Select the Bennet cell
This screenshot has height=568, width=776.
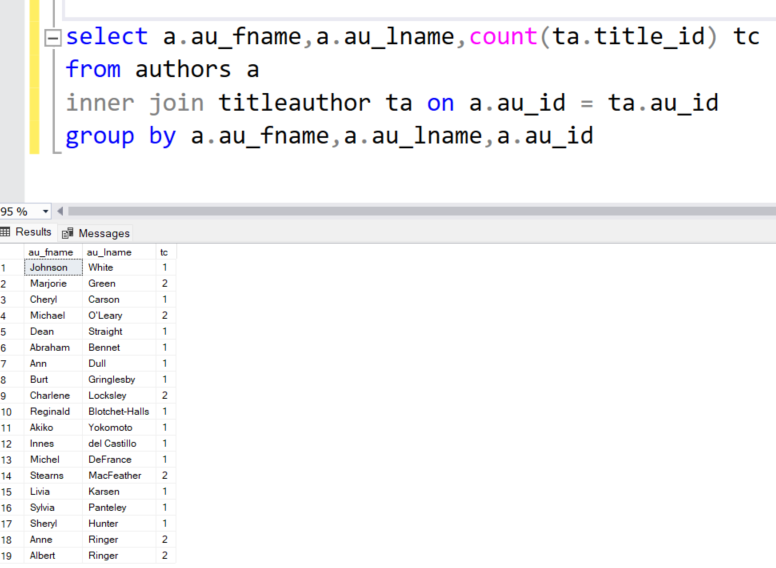click(119, 347)
